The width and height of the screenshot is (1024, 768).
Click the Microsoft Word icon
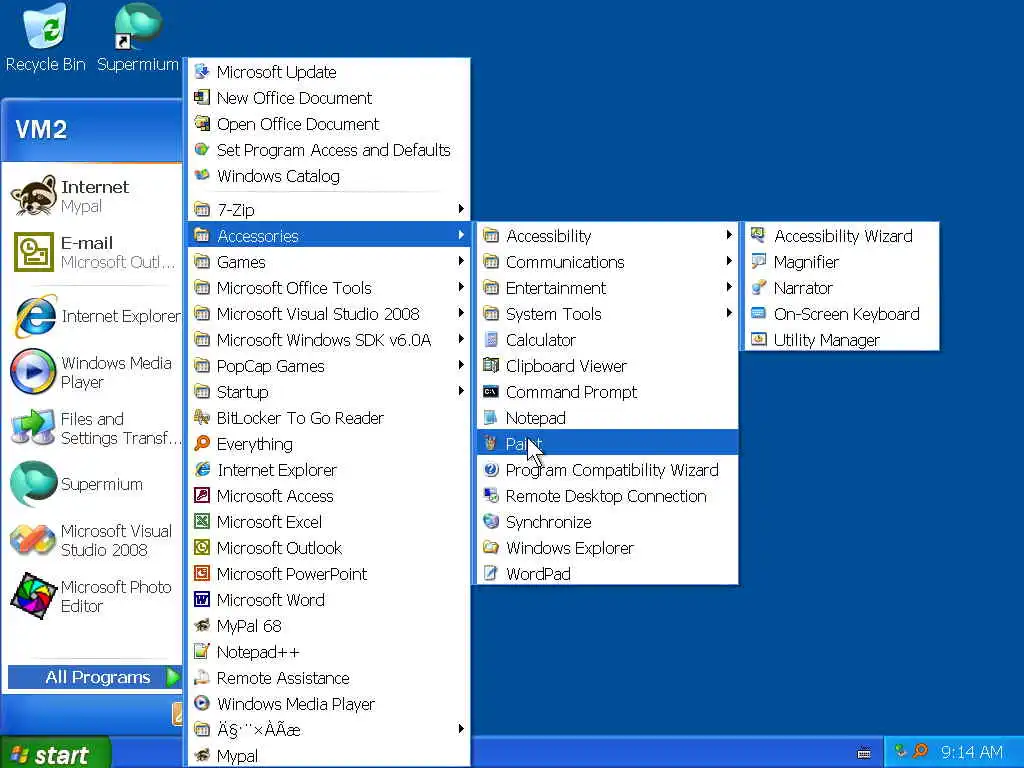pyautogui.click(x=202, y=599)
